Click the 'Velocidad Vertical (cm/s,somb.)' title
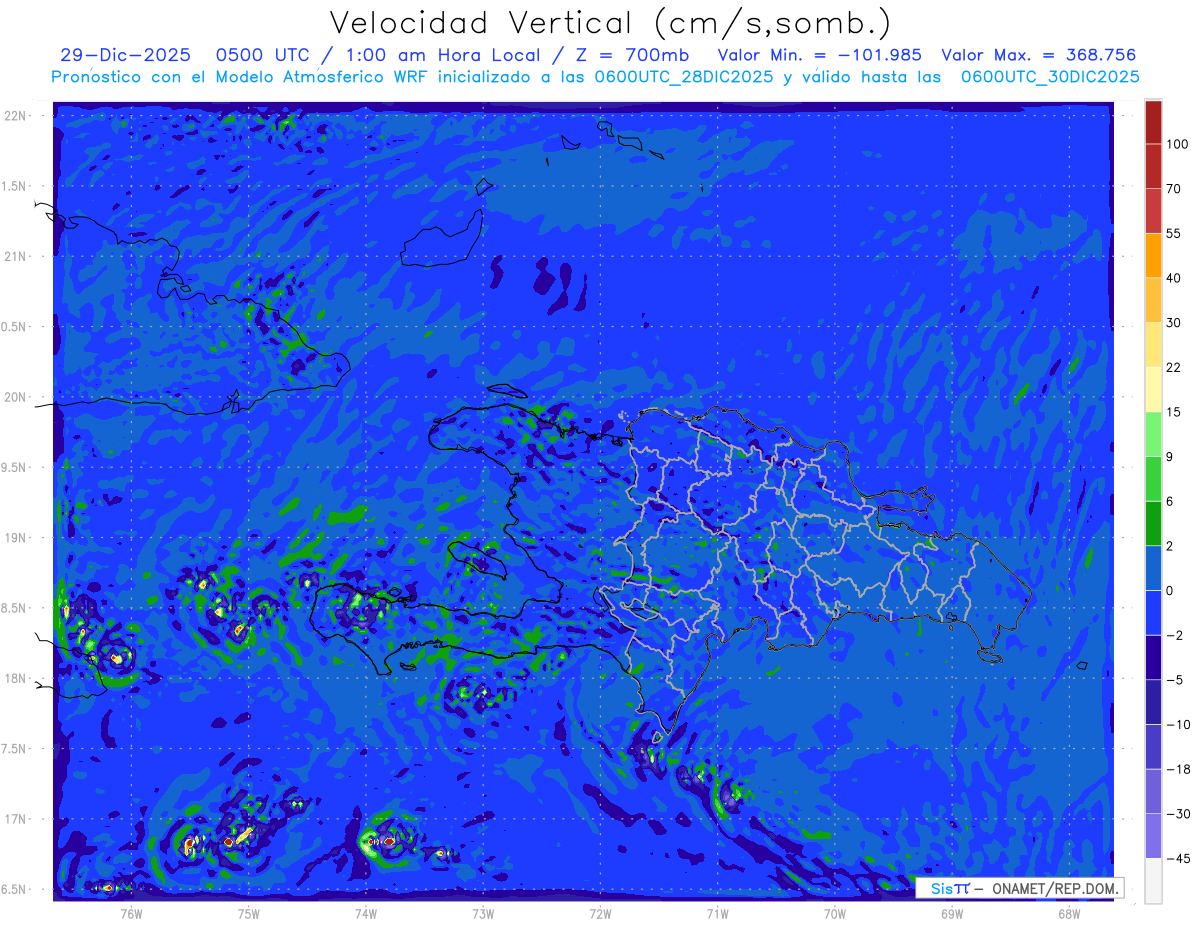 610,23
